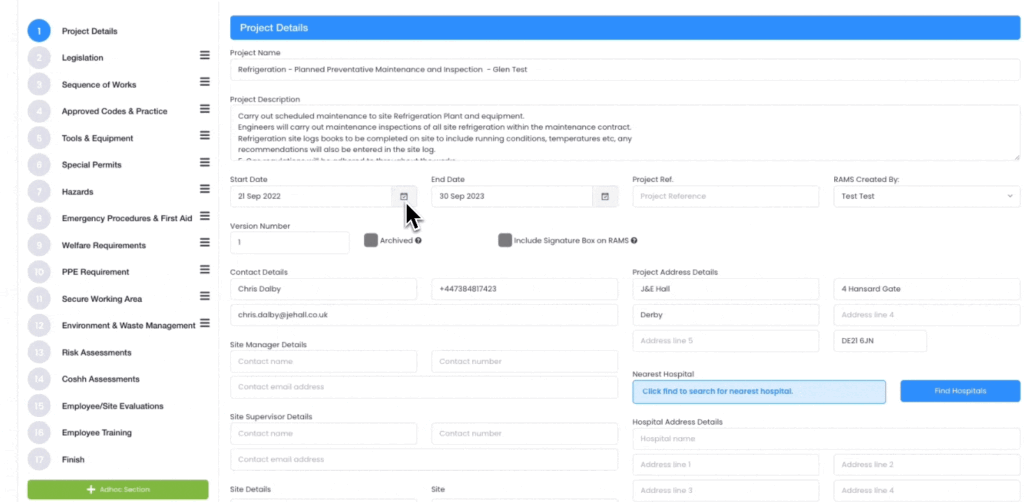Click the nearest hospital search message box

[x=759, y=392]
